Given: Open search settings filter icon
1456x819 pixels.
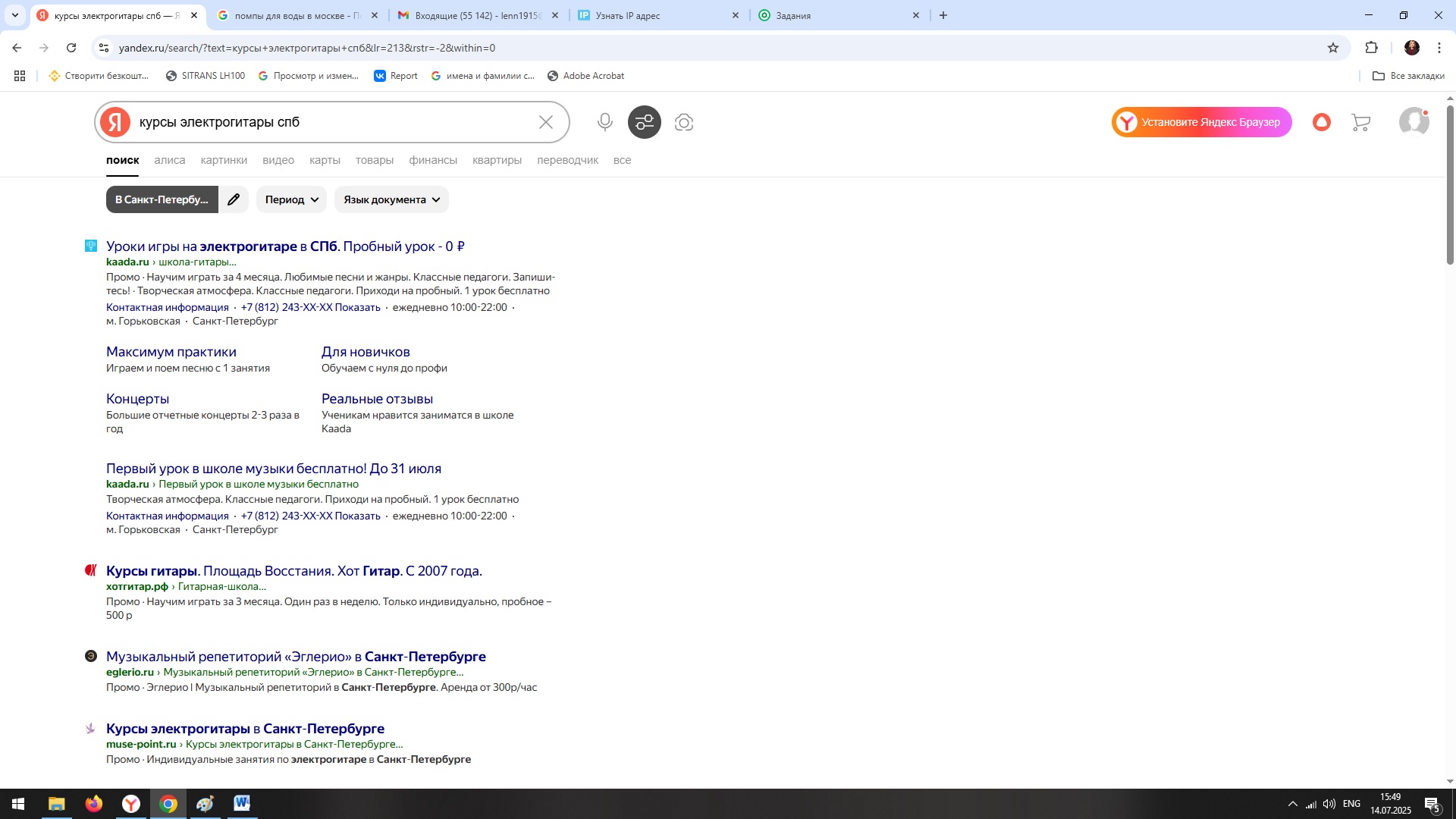Looking at the screenshot, I should click(x=645, y=122).
